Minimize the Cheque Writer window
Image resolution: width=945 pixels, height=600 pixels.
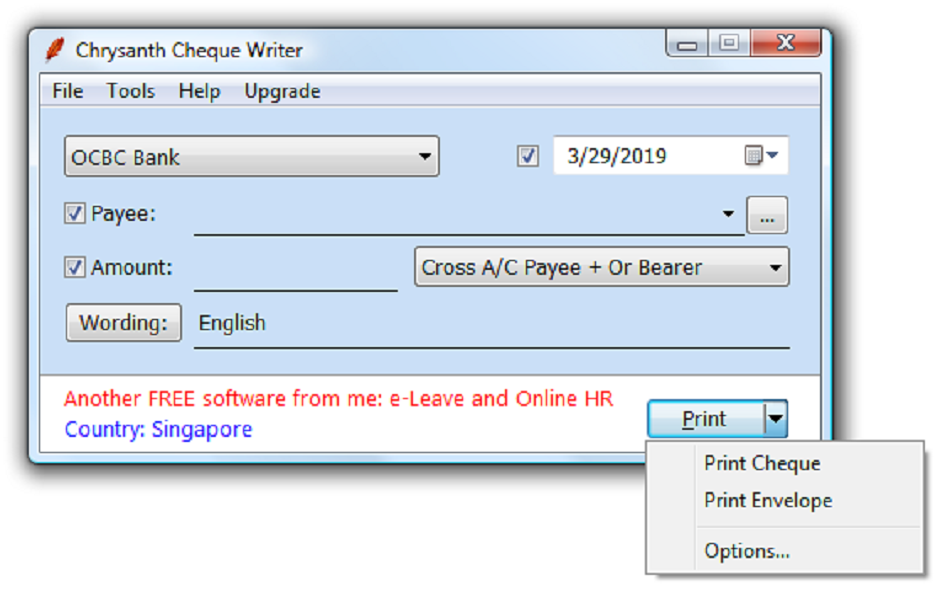coord(687,44)
